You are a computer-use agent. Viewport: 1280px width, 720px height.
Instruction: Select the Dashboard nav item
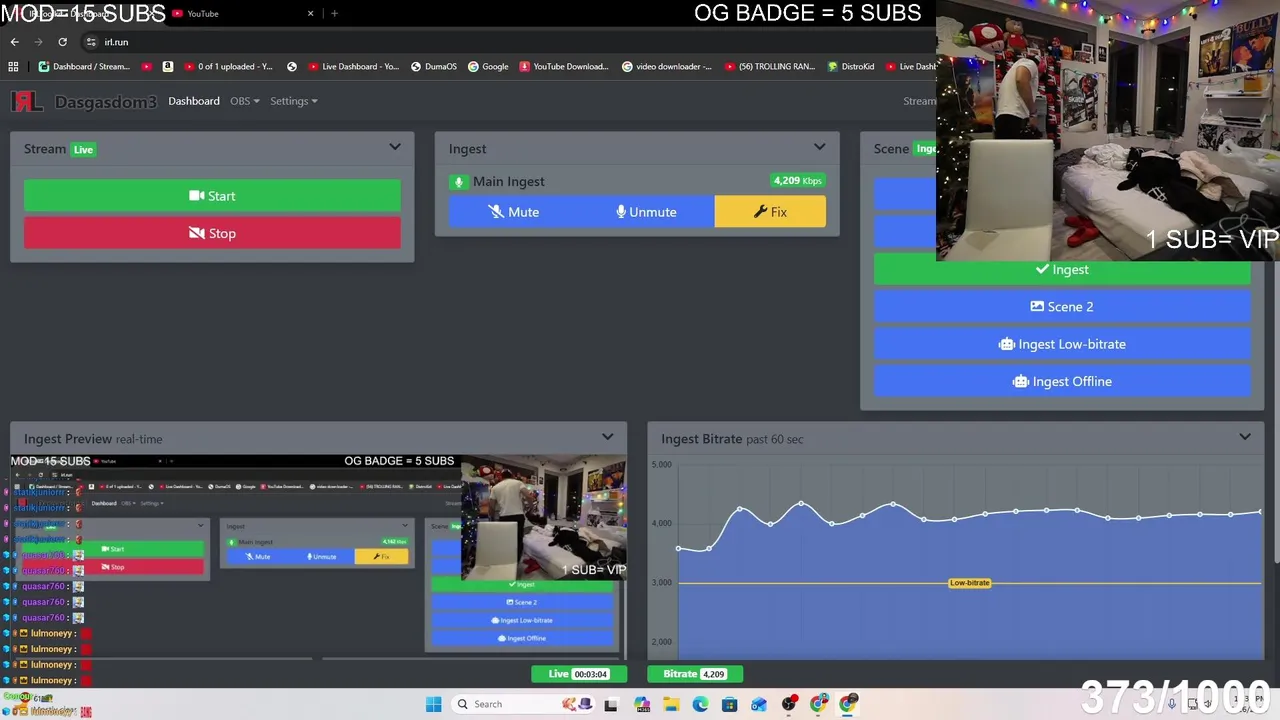194,101
